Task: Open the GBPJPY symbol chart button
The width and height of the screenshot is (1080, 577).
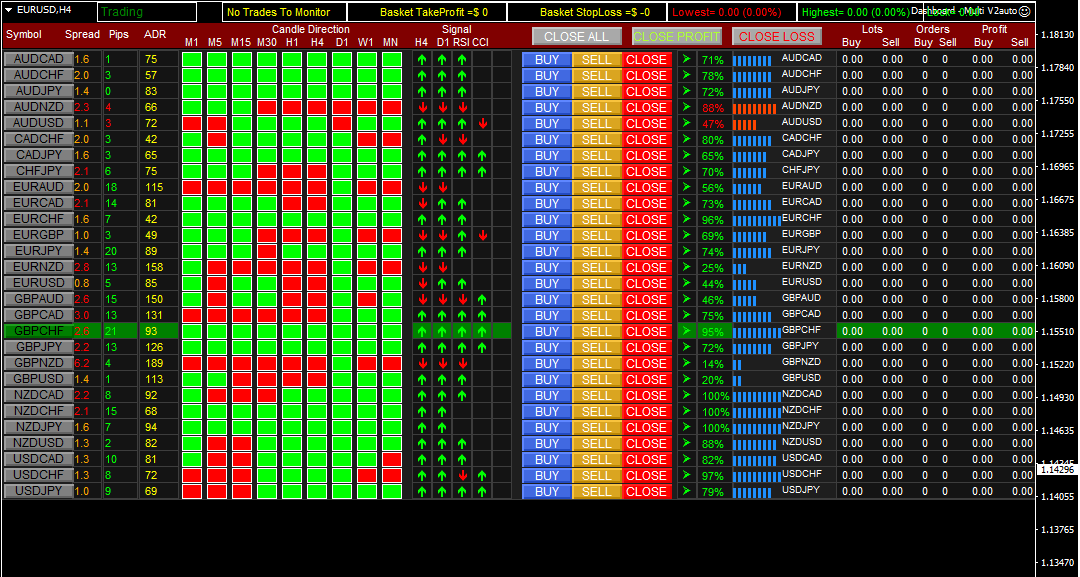Action: (x=37, y=347)
